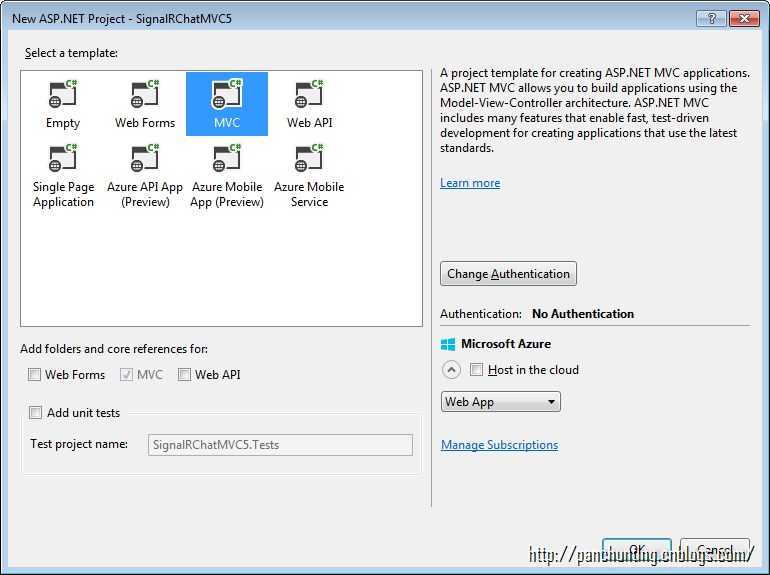Viewport: 770px width, 575px height.
Task: Select the Single Page Application template icon
Action: [63, 158]
